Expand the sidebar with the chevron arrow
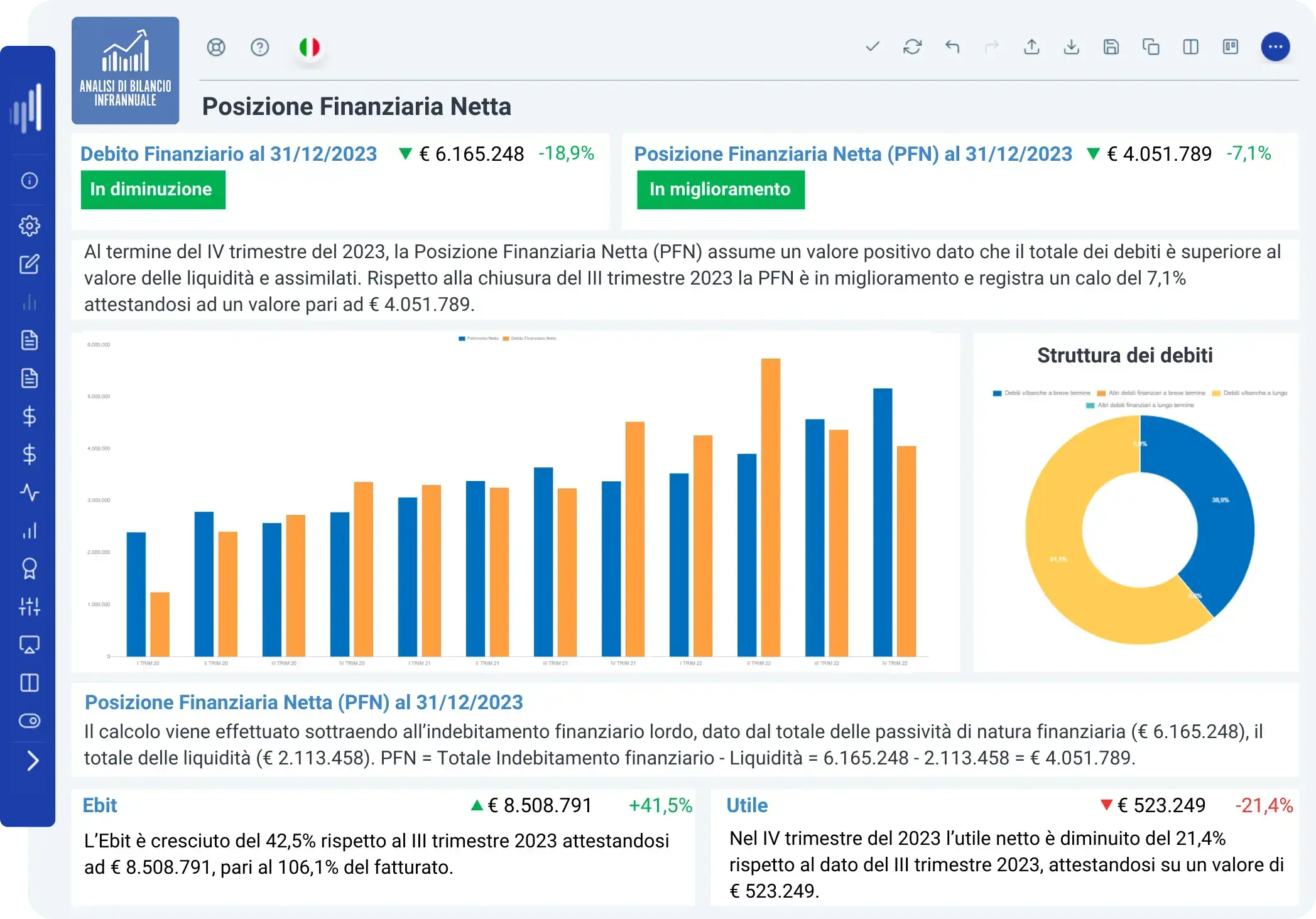 click(x=33, y=761)
